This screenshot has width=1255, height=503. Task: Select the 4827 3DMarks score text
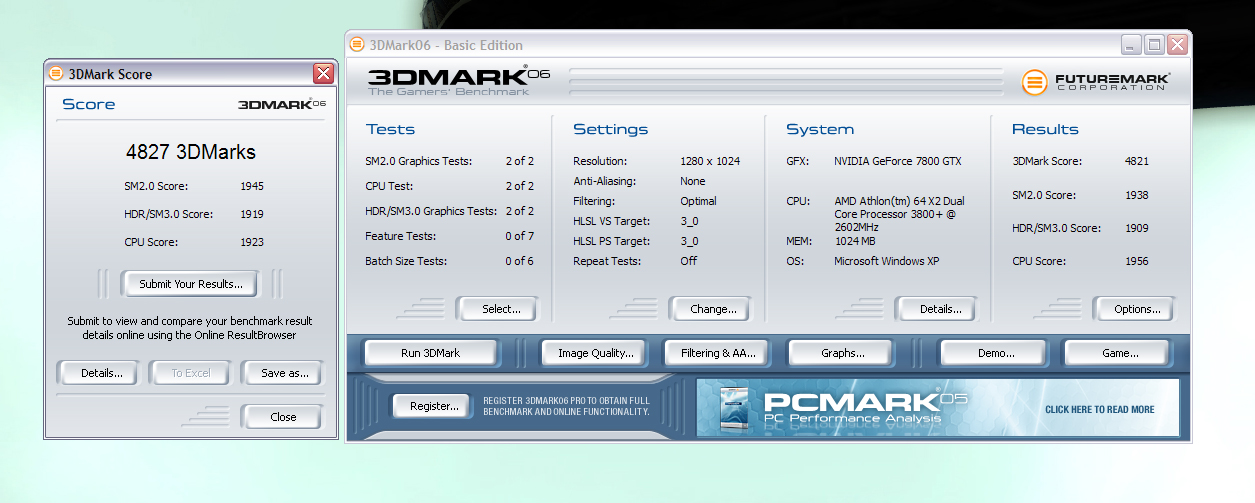[191, 153]
